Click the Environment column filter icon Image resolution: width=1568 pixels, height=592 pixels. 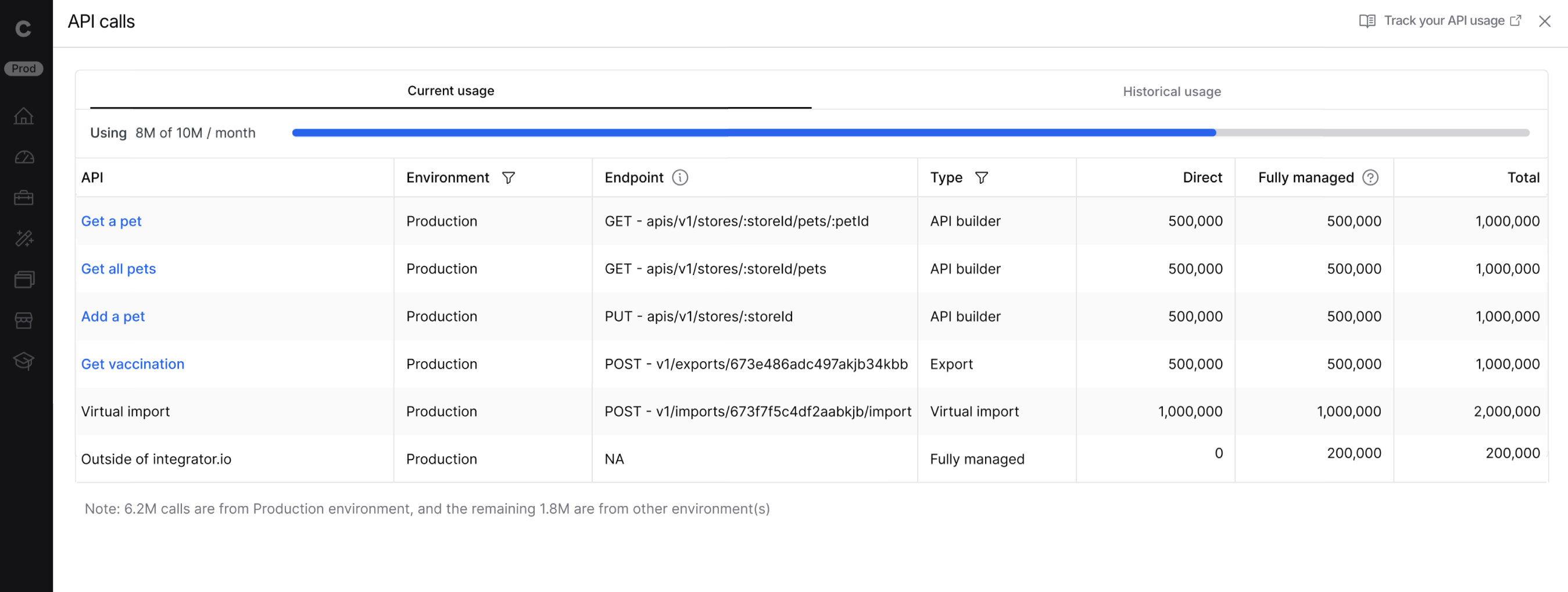(x=509, y=178)
